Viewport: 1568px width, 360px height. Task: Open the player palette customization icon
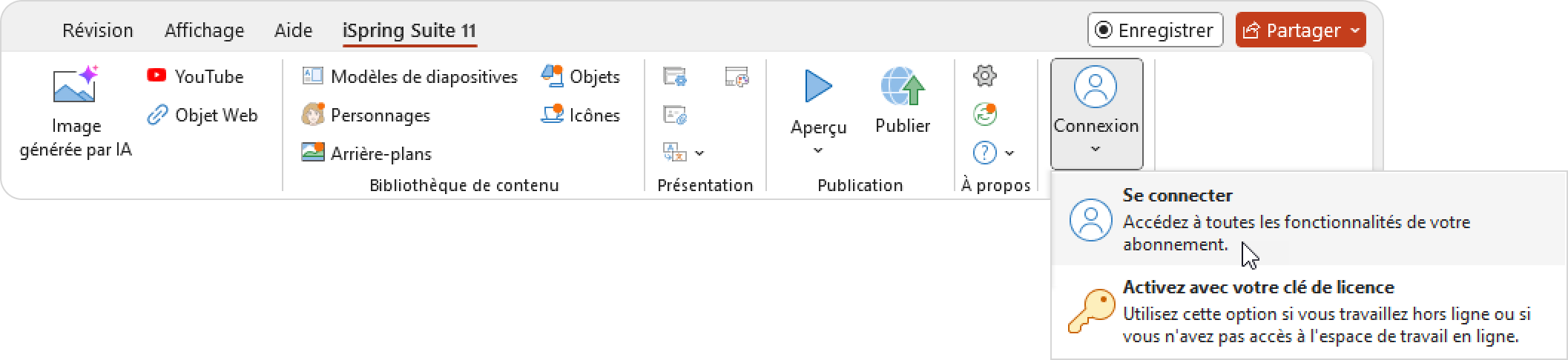737,76
